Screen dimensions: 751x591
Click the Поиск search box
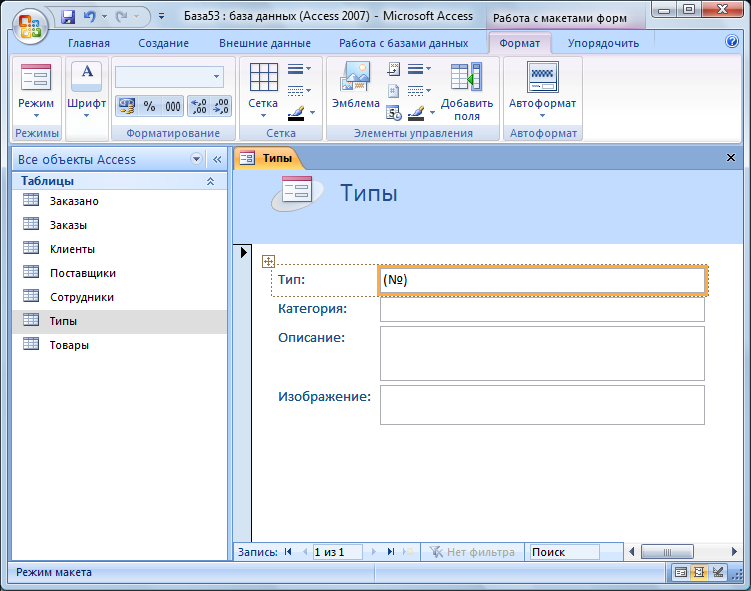click(564, 552)
